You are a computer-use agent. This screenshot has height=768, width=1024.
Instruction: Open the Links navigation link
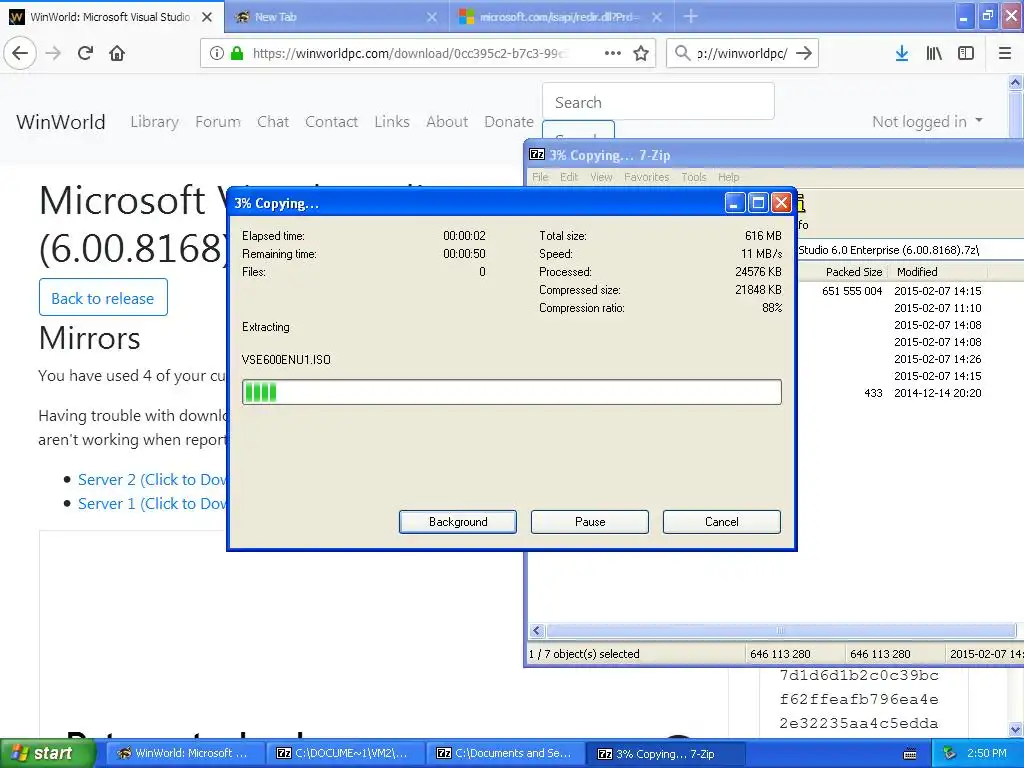point(392,121)
